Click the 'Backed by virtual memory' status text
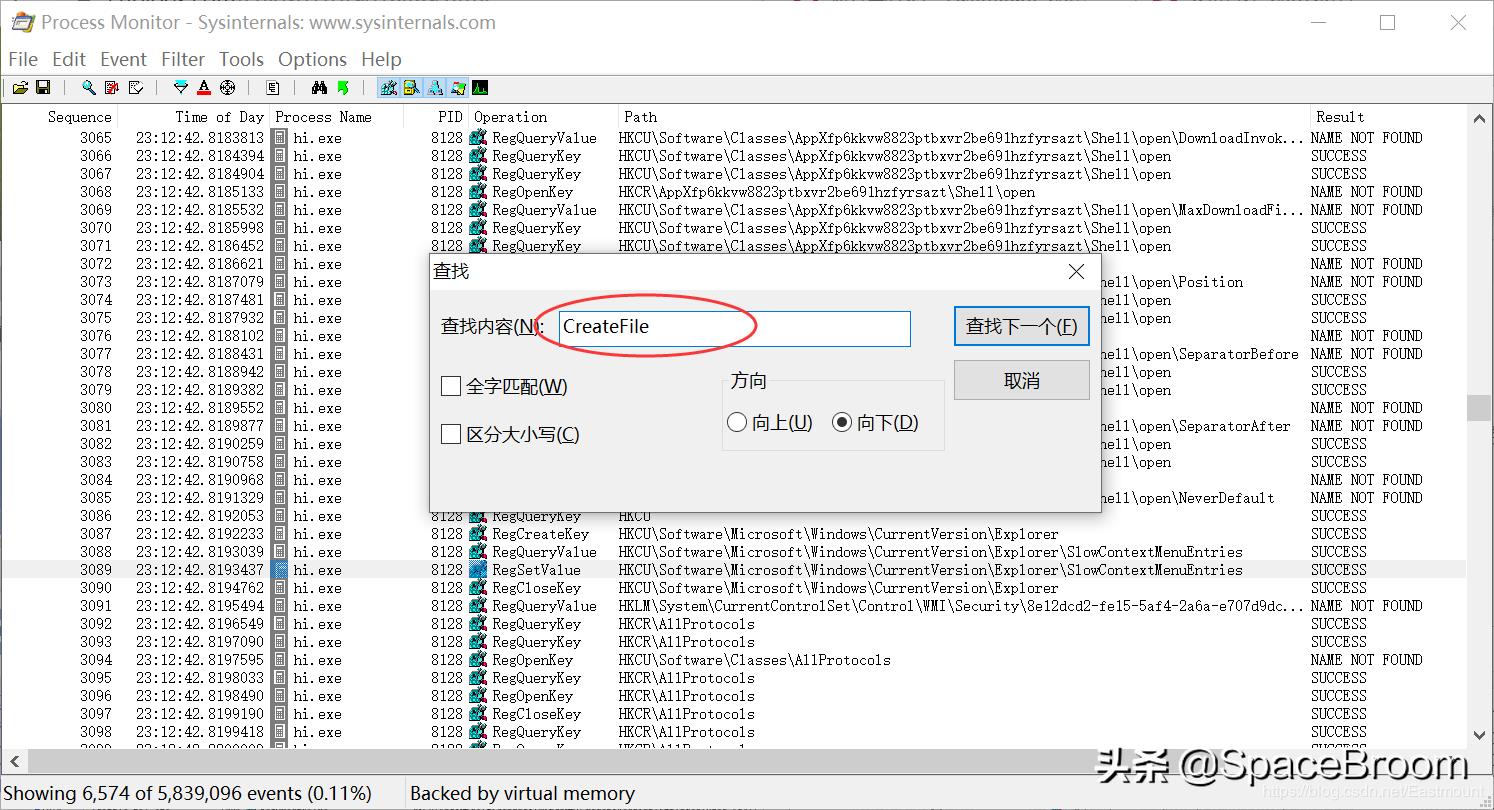 click(522, 794)
